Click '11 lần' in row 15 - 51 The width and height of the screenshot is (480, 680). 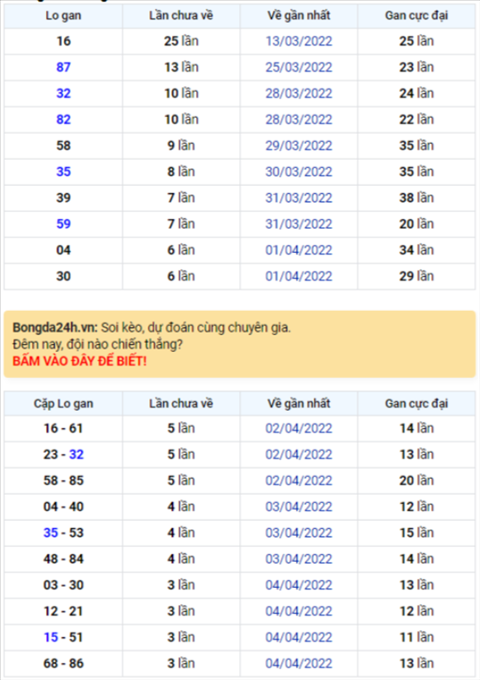416,637
